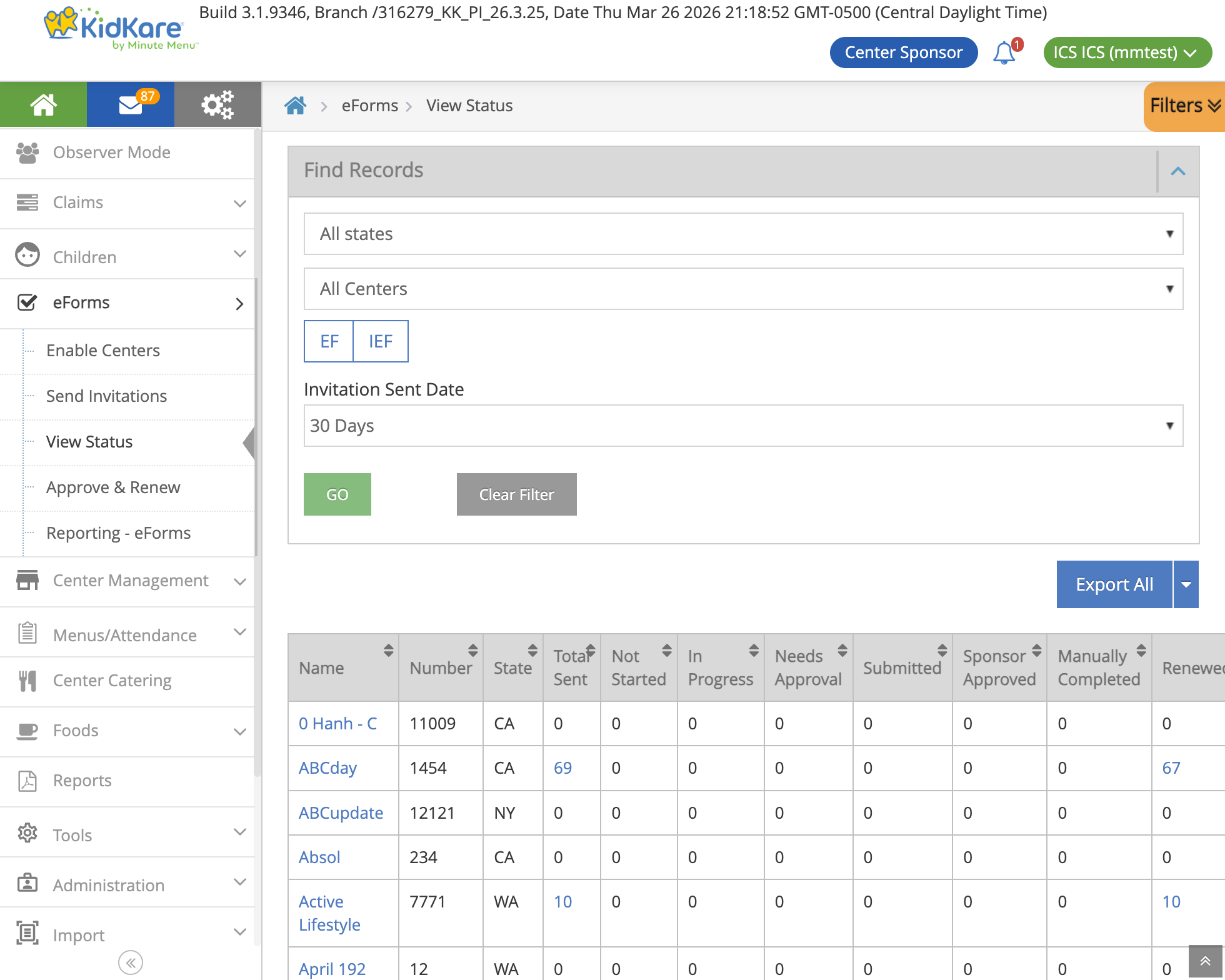This screenshot has height=980, width=1225.
Task: Click the Children sidebar icon
Action: pyautogui.click(x=27, y=255)
